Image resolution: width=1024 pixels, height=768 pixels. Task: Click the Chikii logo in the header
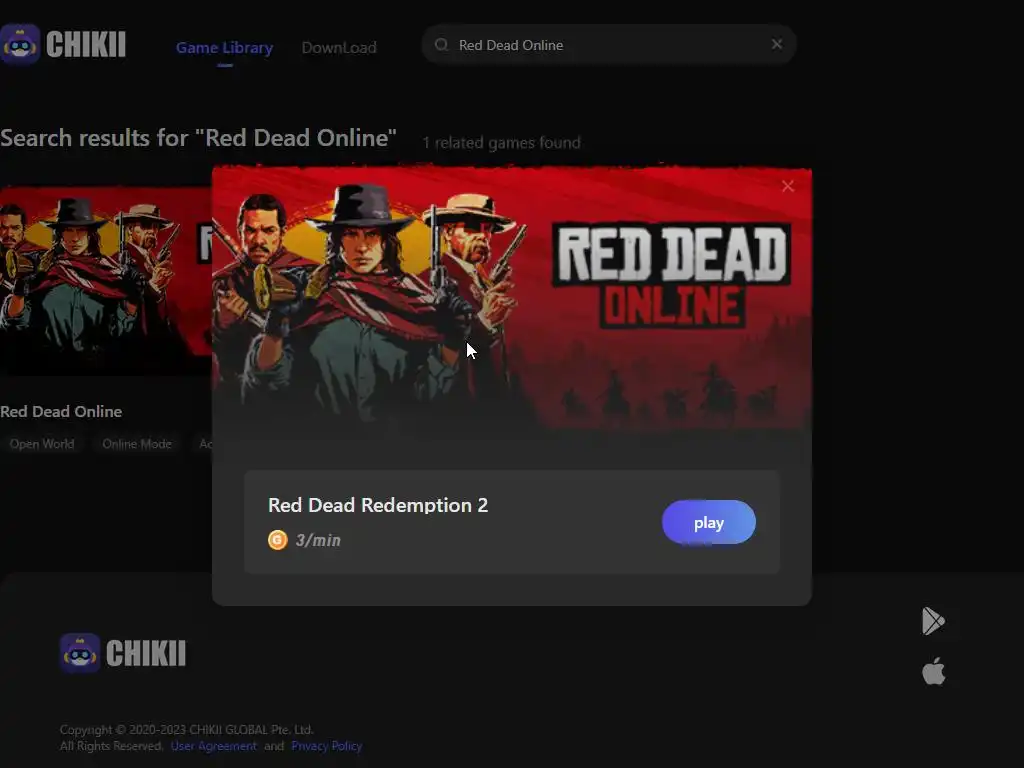63,44
